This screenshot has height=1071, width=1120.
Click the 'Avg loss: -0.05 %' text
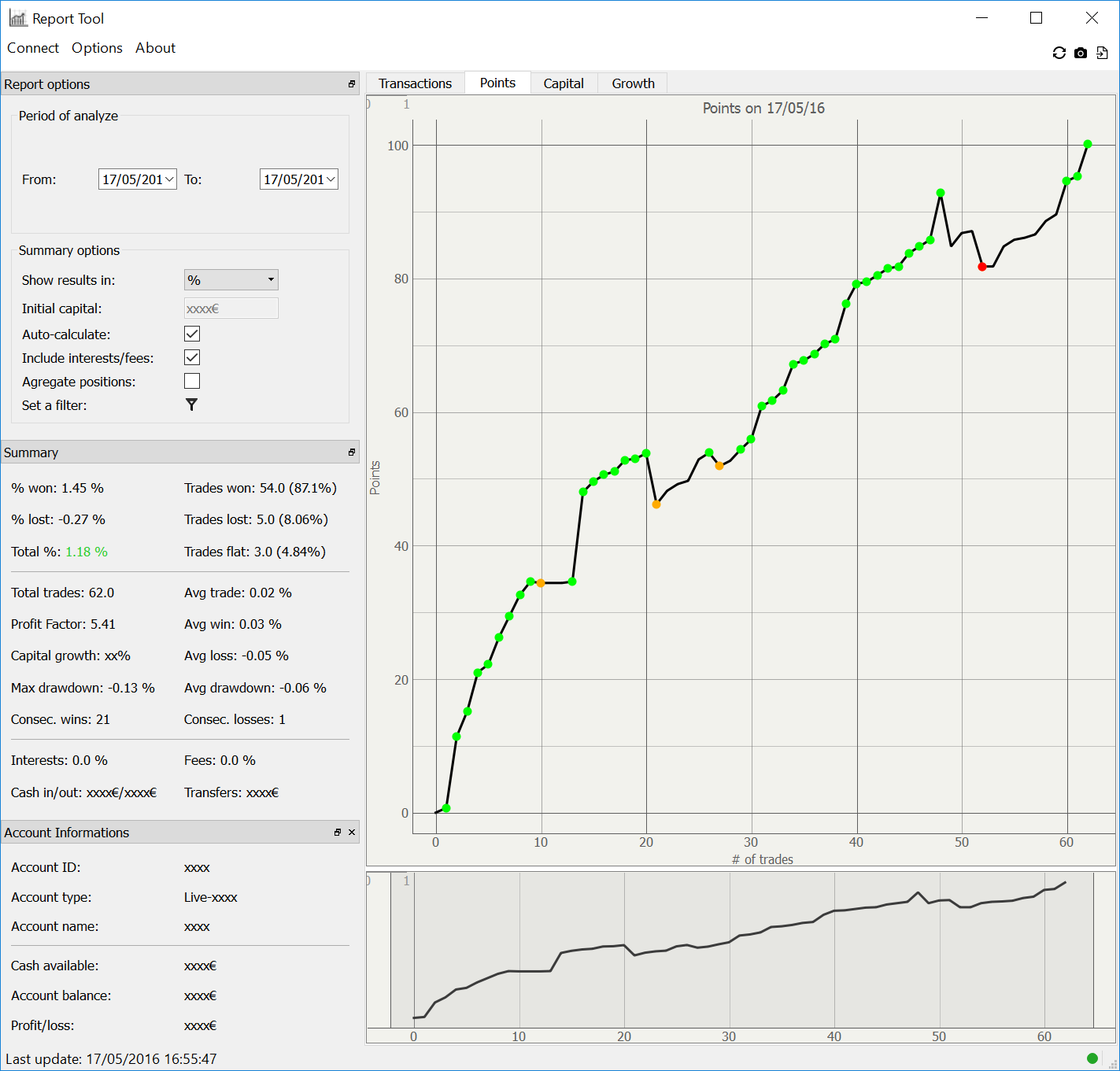click(236, 656)
